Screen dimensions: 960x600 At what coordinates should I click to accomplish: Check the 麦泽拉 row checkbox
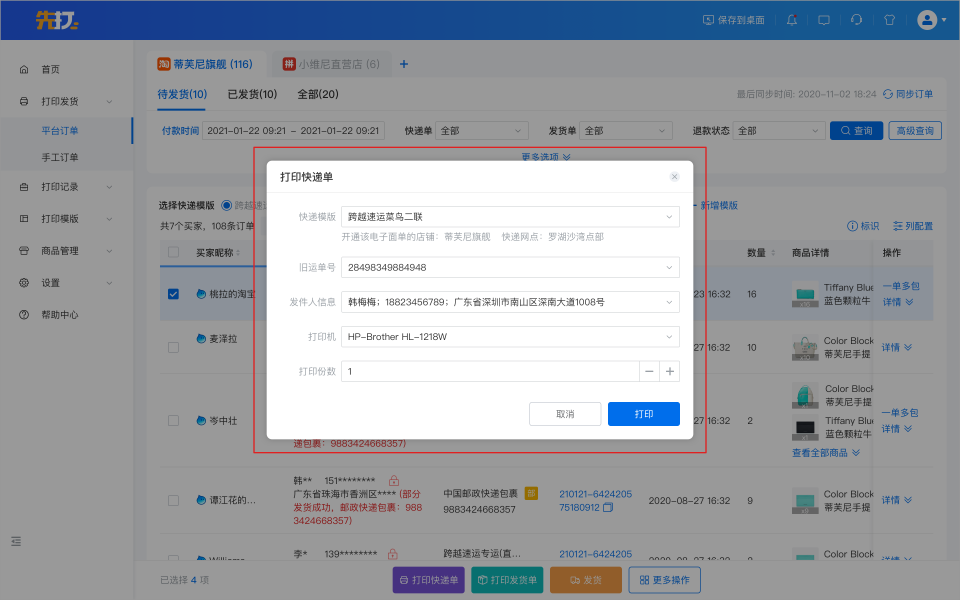174,347
